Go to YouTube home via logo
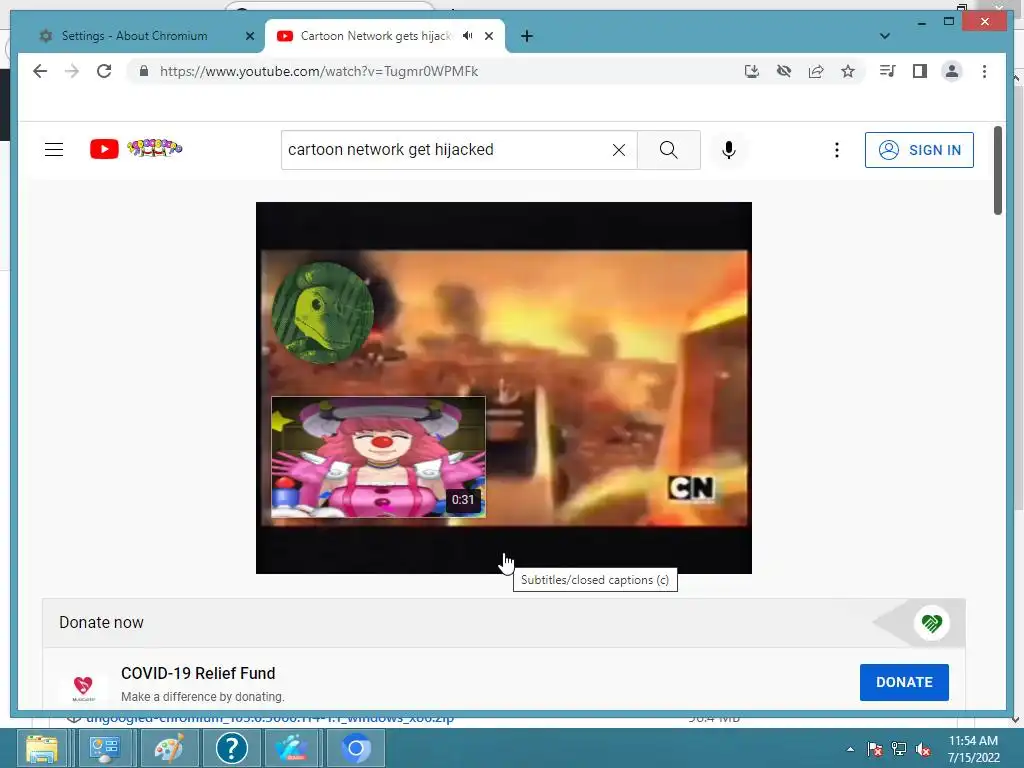 136,149
